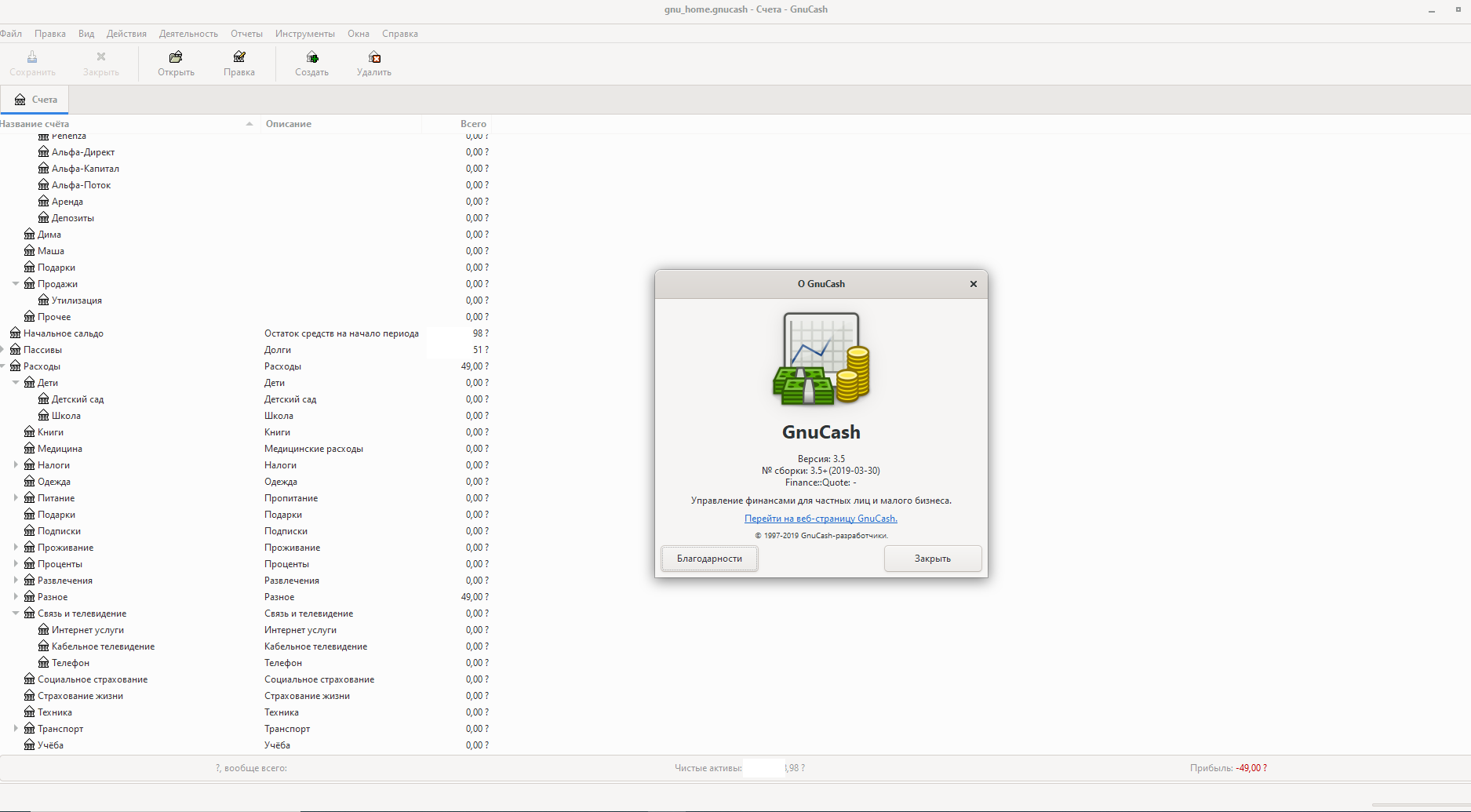Image resolution: width=1471 pixels, height=812 pixels.
Task: Click the Закрыть toolbar icon
Action: pos(101,57)
